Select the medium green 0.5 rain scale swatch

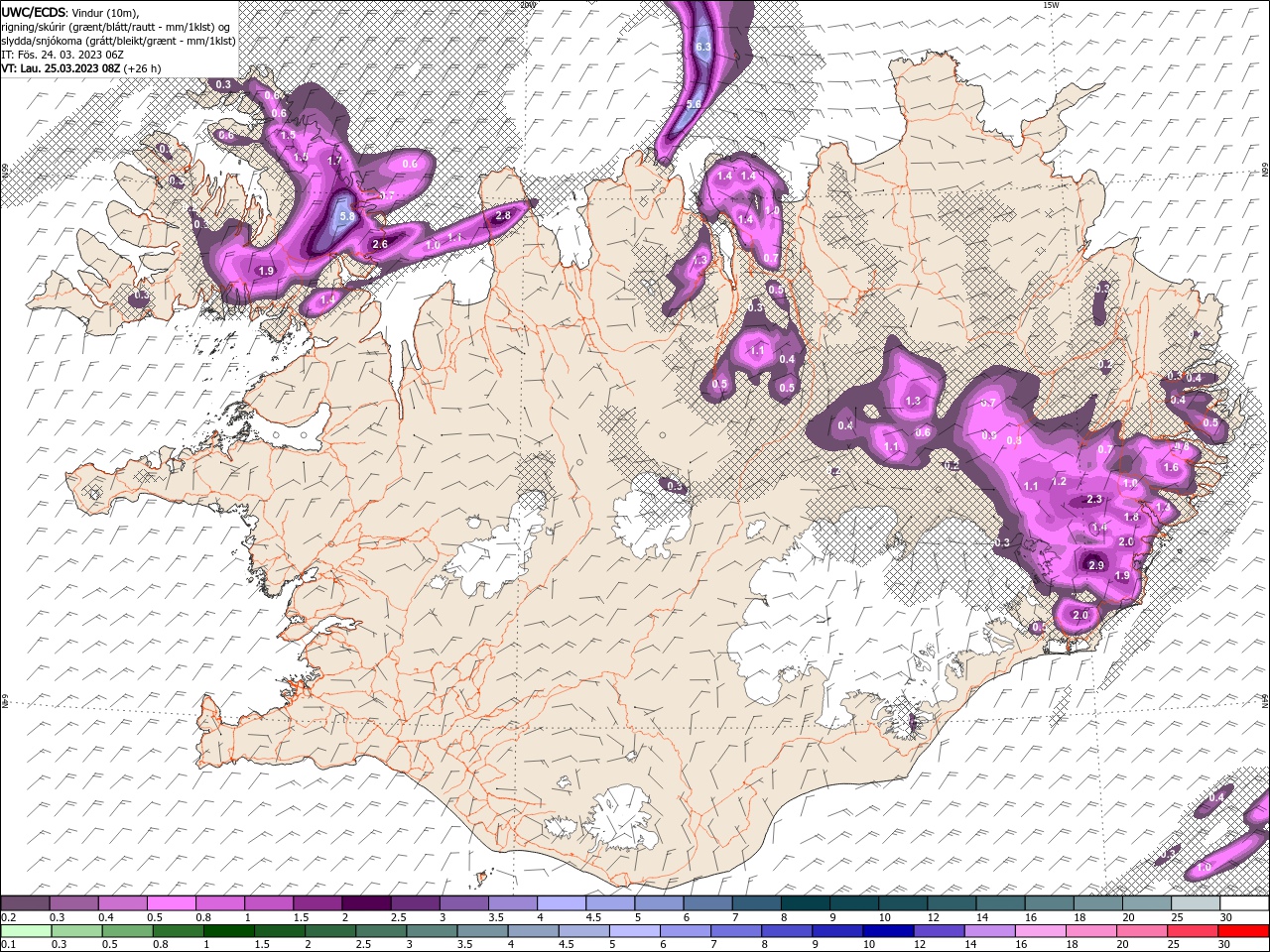click(127, 931)
